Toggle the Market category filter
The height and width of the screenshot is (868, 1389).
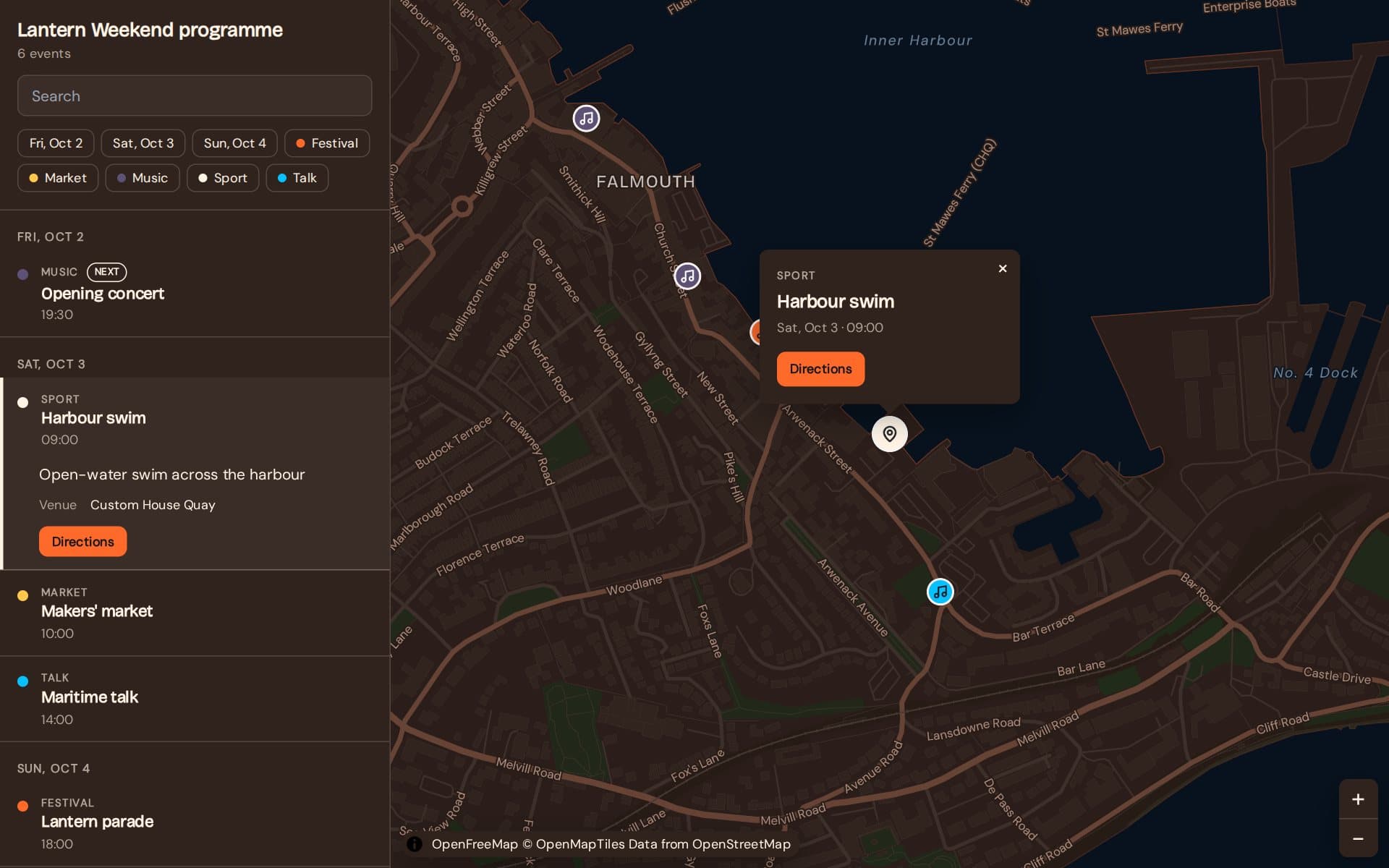click(58, 178)
